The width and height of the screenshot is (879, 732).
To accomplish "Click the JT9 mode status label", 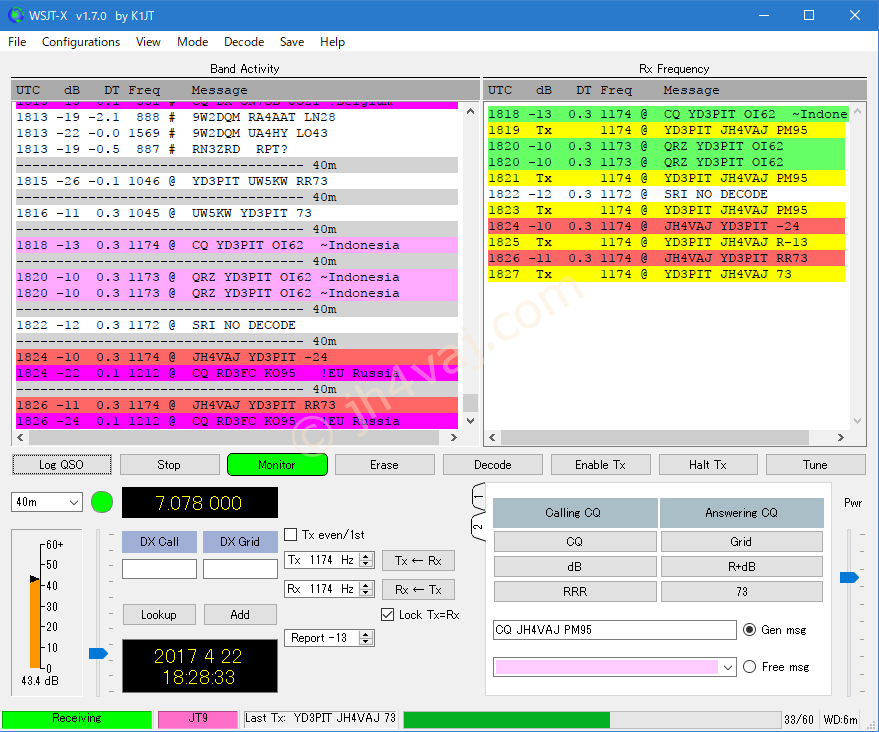I will point(198,719).
